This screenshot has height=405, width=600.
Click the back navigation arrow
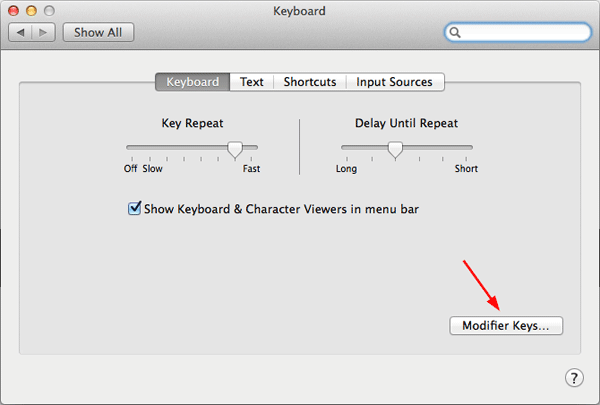coord(22,32)
